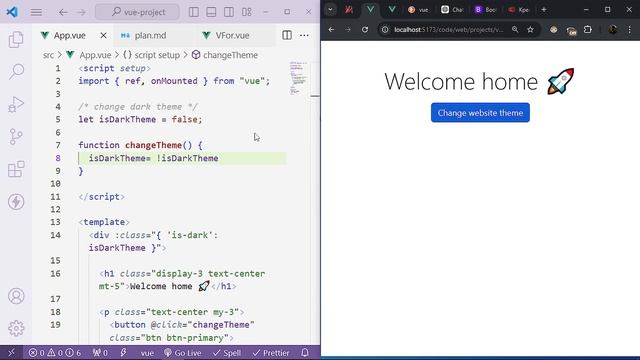Image resolution: width=640 pixels, height=360 pixels.
Task: Open Source Control view
Action: click(16, 137)
